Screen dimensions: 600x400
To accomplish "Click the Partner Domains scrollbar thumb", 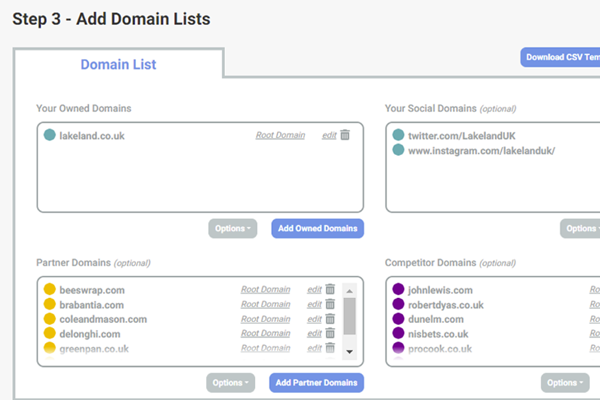I will click(349, 316).
